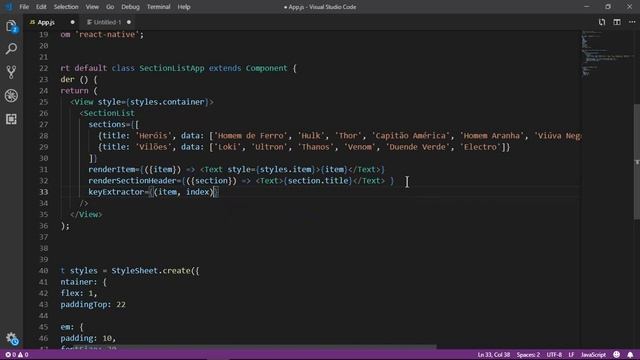640x360 pixels.
Task: Click 'keyExtractor' on line 33
Action: click(116, 192)
